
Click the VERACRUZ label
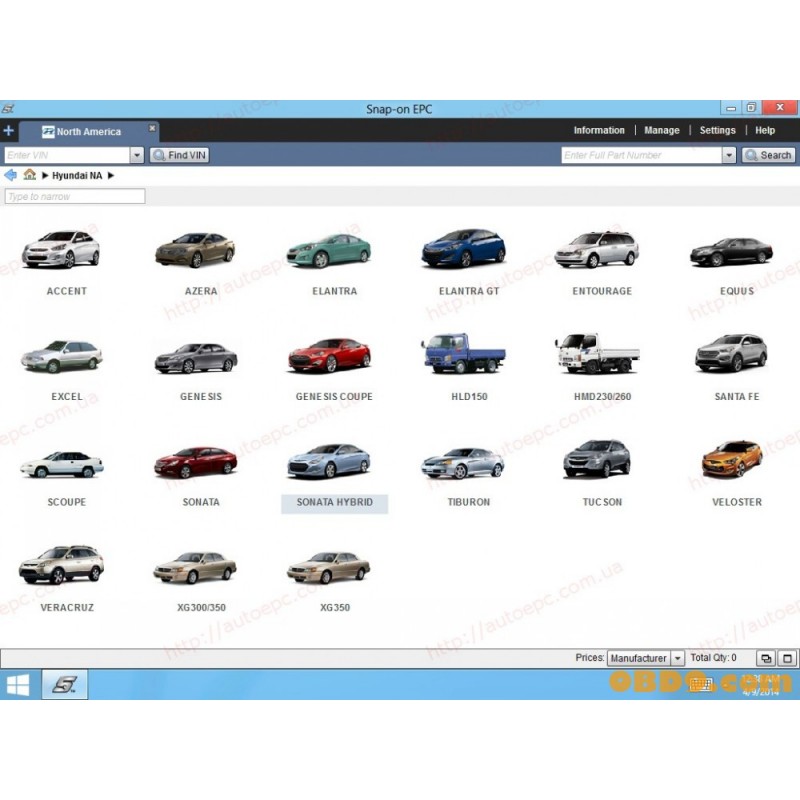(x=67, y=608)
